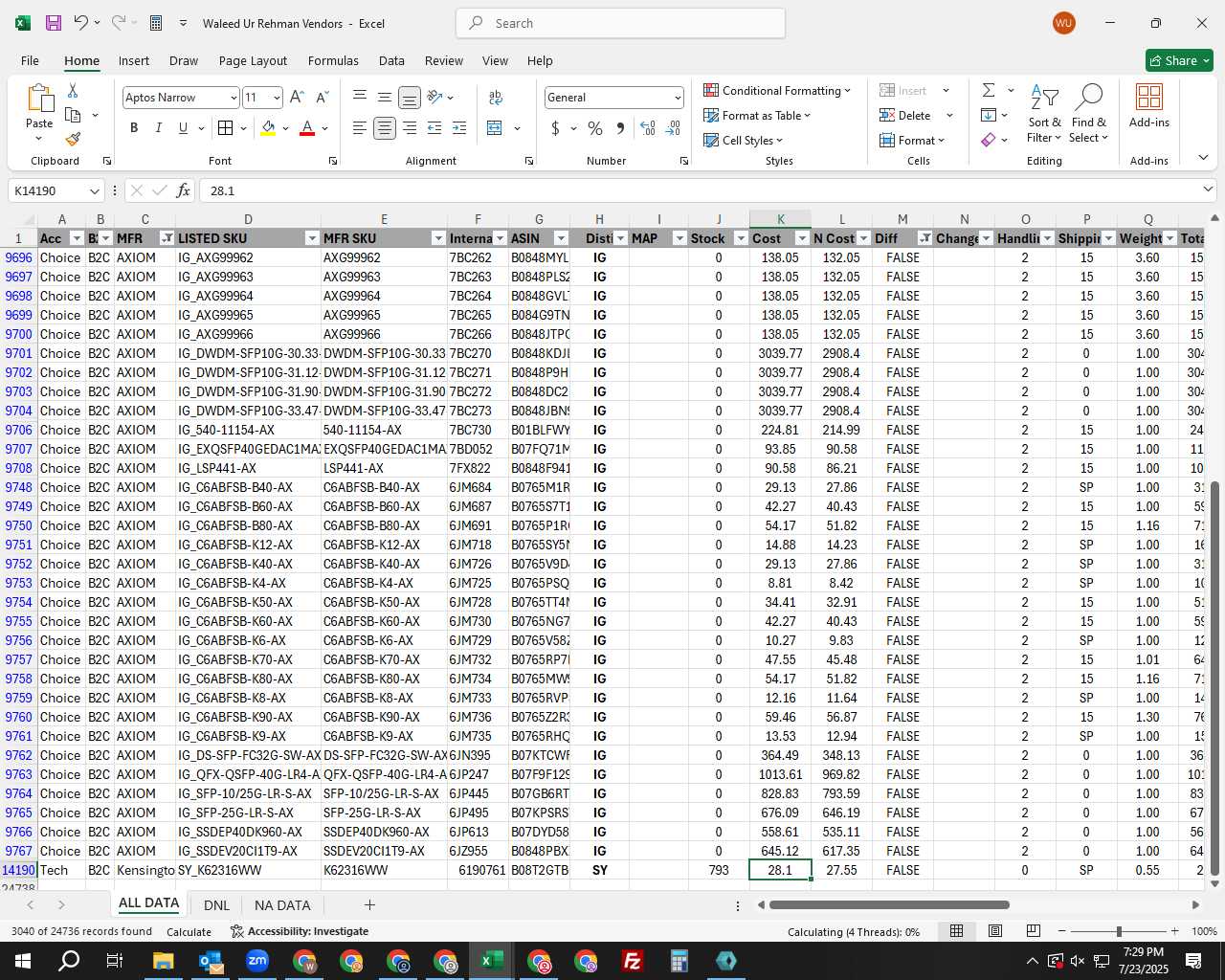Open the LISTED SKU column filter dropdown
The image size is (1225, 980).
[x=311, y=238]
